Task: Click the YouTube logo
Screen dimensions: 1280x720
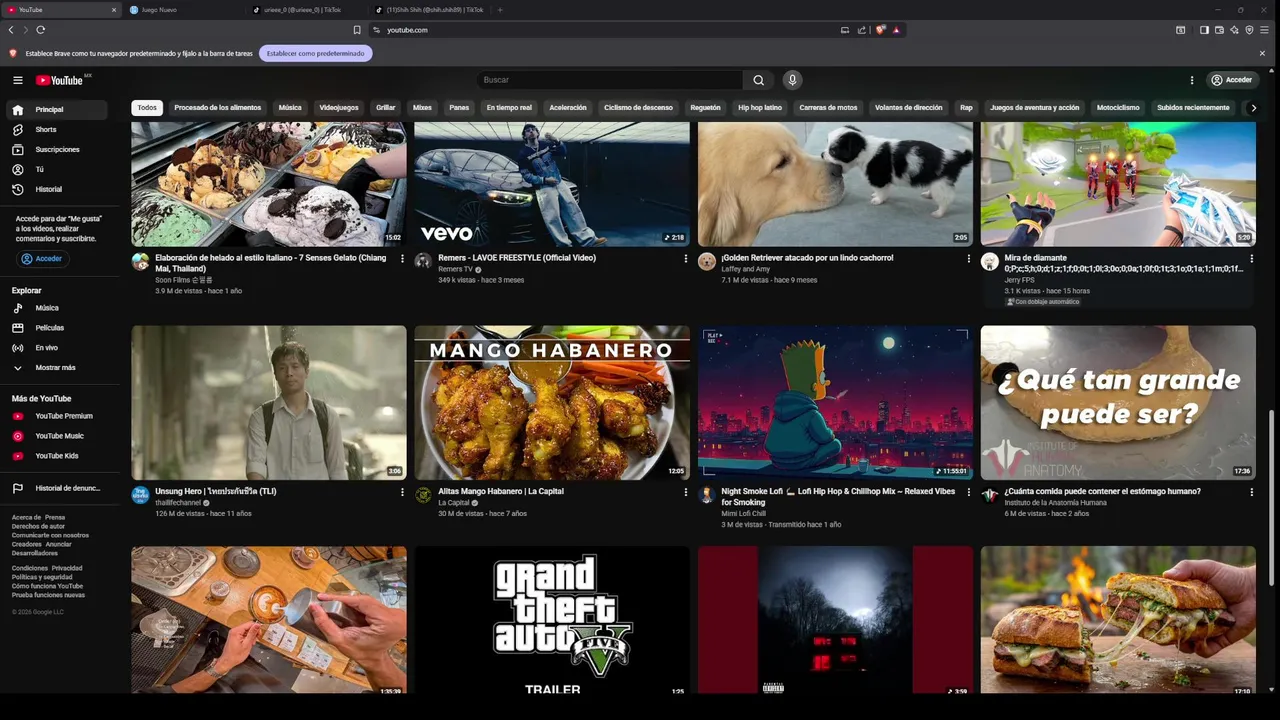Action: [61, 80]
